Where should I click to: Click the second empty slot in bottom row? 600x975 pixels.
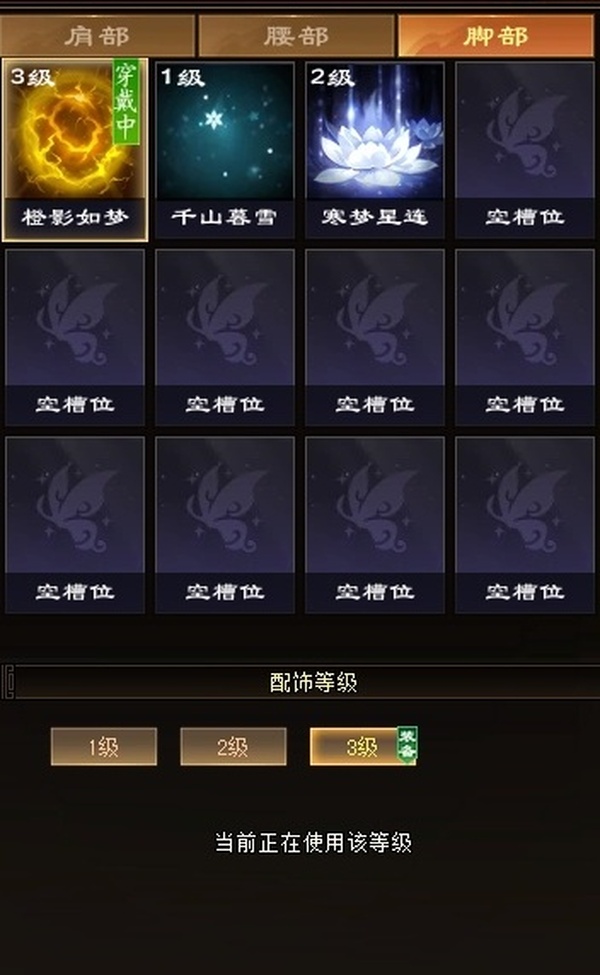pos(224,525)
